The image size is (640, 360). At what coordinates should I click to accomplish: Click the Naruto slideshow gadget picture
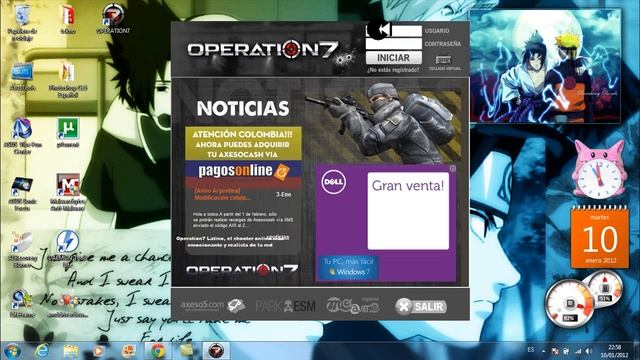click(x=545, y=66)
